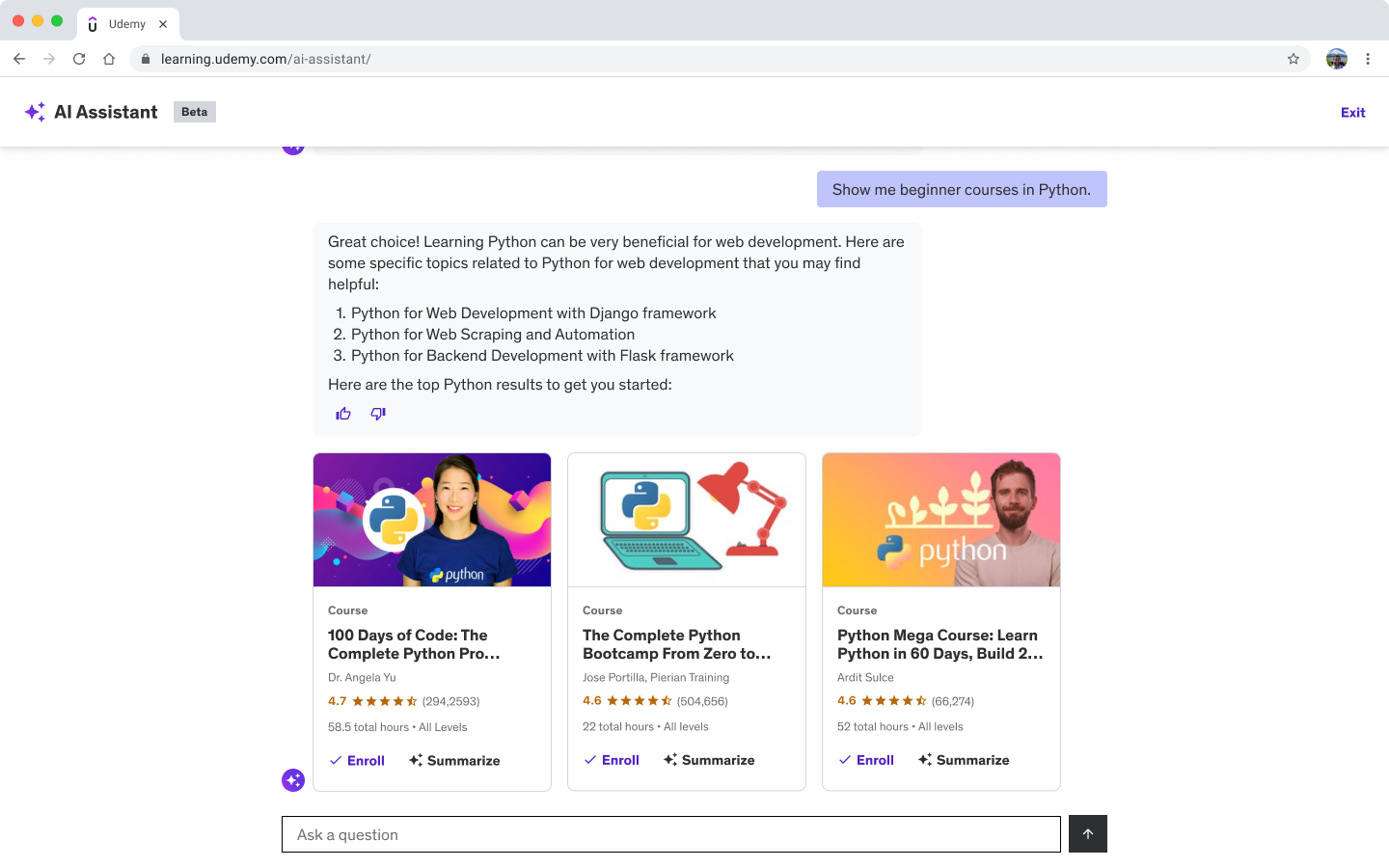
Task: Click the send arrow next to question box
Action: 1087,833
